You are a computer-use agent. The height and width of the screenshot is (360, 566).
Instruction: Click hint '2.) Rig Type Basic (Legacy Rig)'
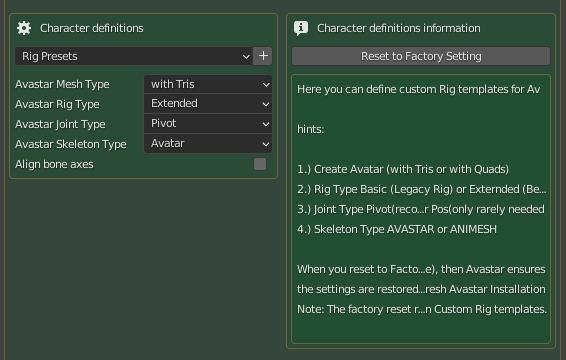click(422, 189)
